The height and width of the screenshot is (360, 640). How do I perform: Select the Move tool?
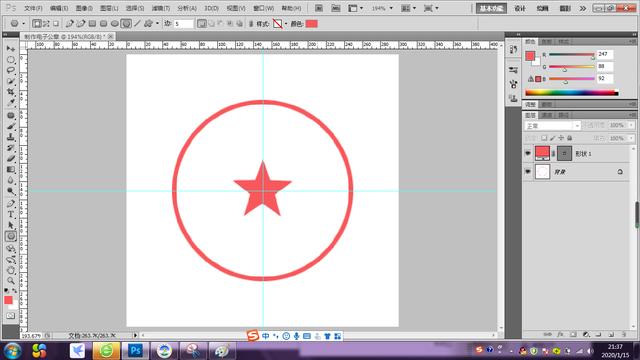pos(11,49)
